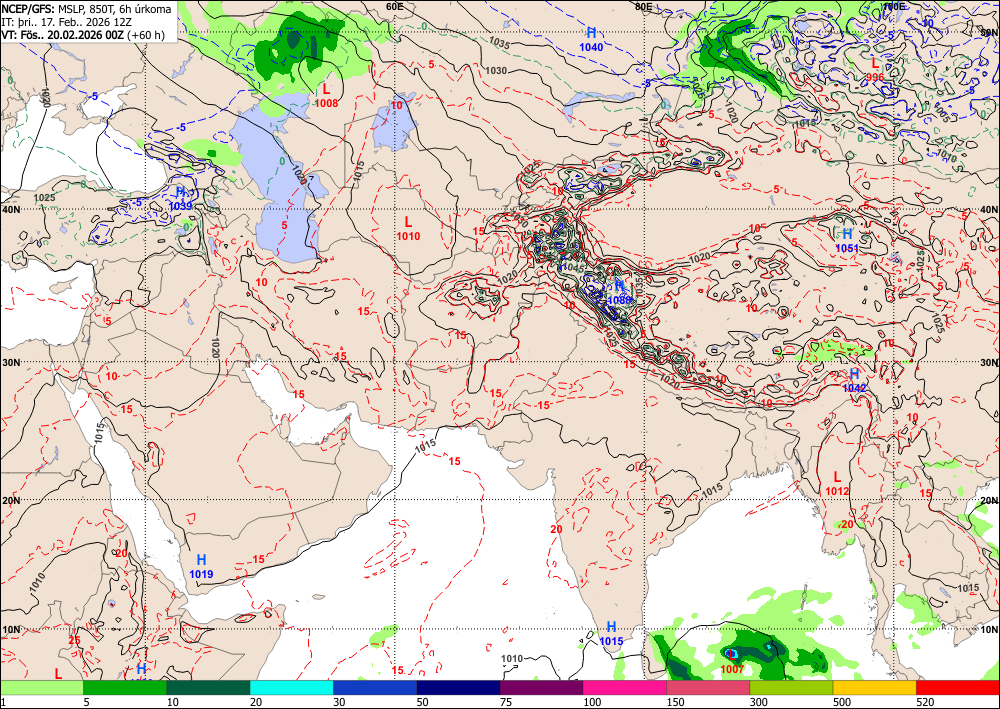Select the VT valid time line

[x=83, y=34]
